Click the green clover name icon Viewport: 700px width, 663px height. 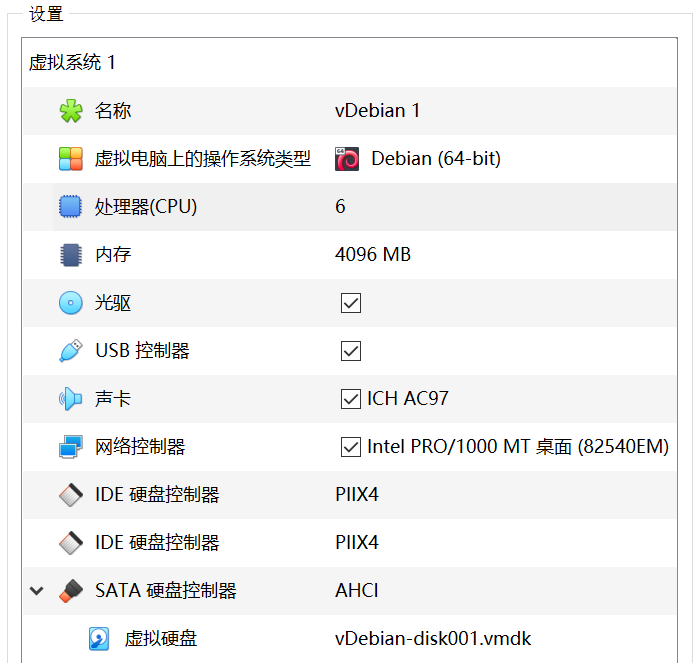[x=70, y=111]
